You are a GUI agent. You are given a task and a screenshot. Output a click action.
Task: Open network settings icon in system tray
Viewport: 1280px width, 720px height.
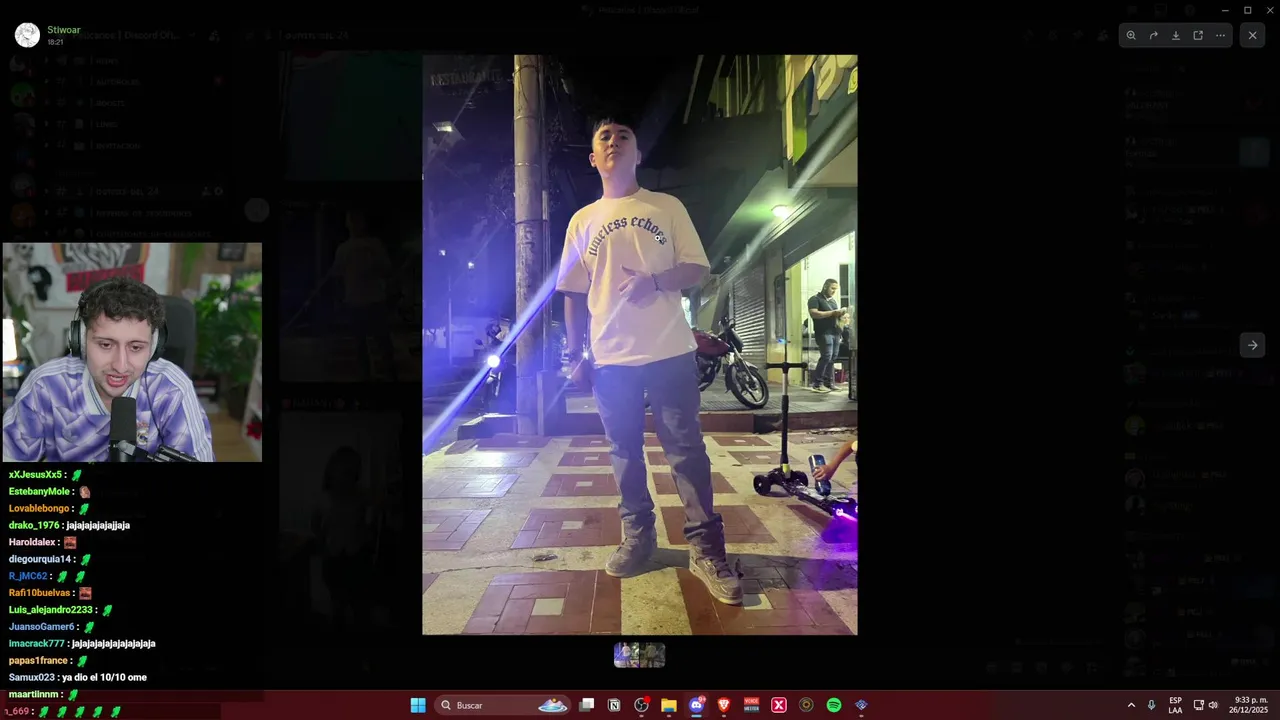click(x=1198, y=705)
